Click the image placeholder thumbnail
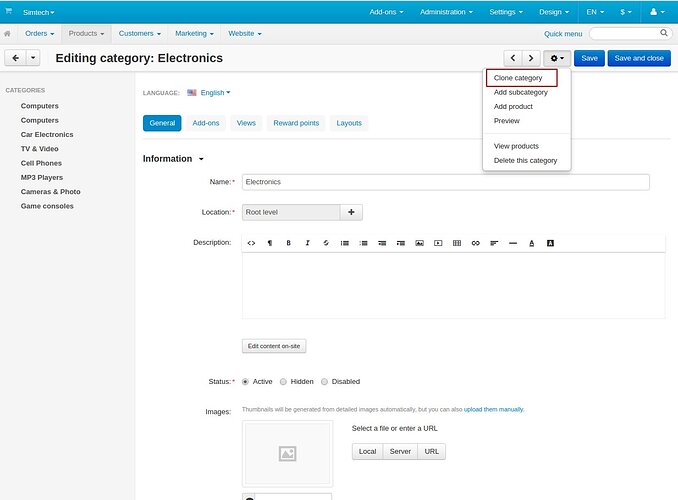 tap(288, 454)
